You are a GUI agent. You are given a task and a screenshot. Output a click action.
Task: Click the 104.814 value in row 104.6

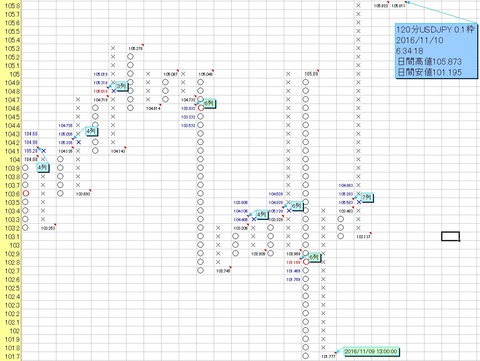click(153, 108)
